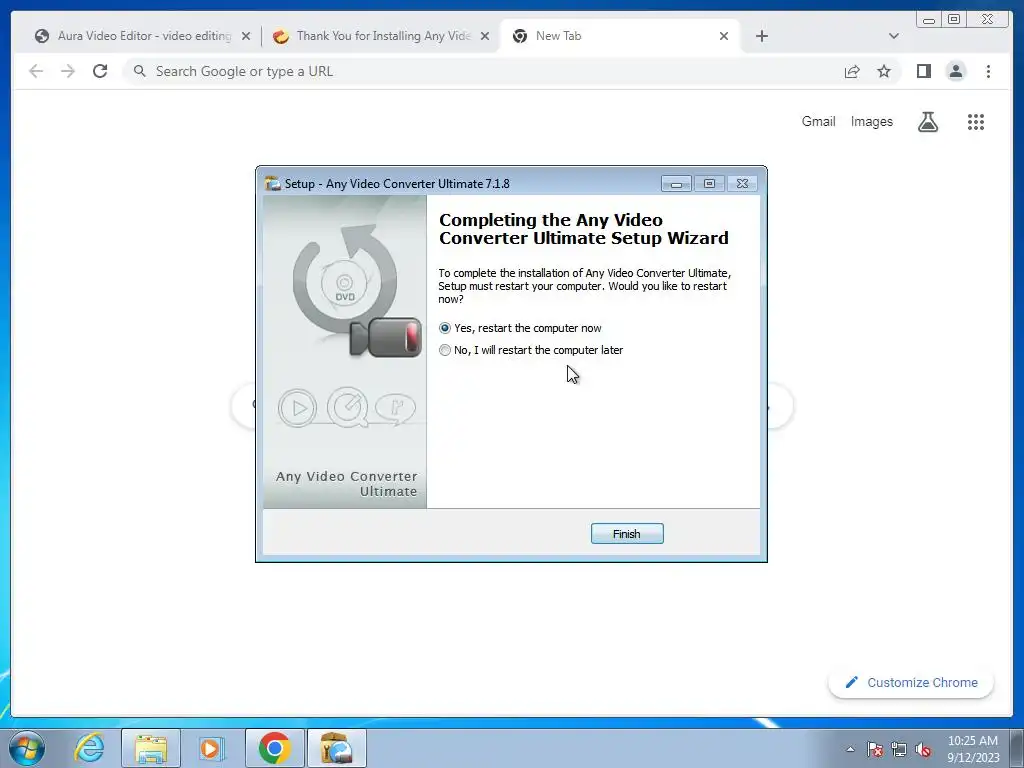
Task: Close the New Tab tab
Action: [724, 36]
